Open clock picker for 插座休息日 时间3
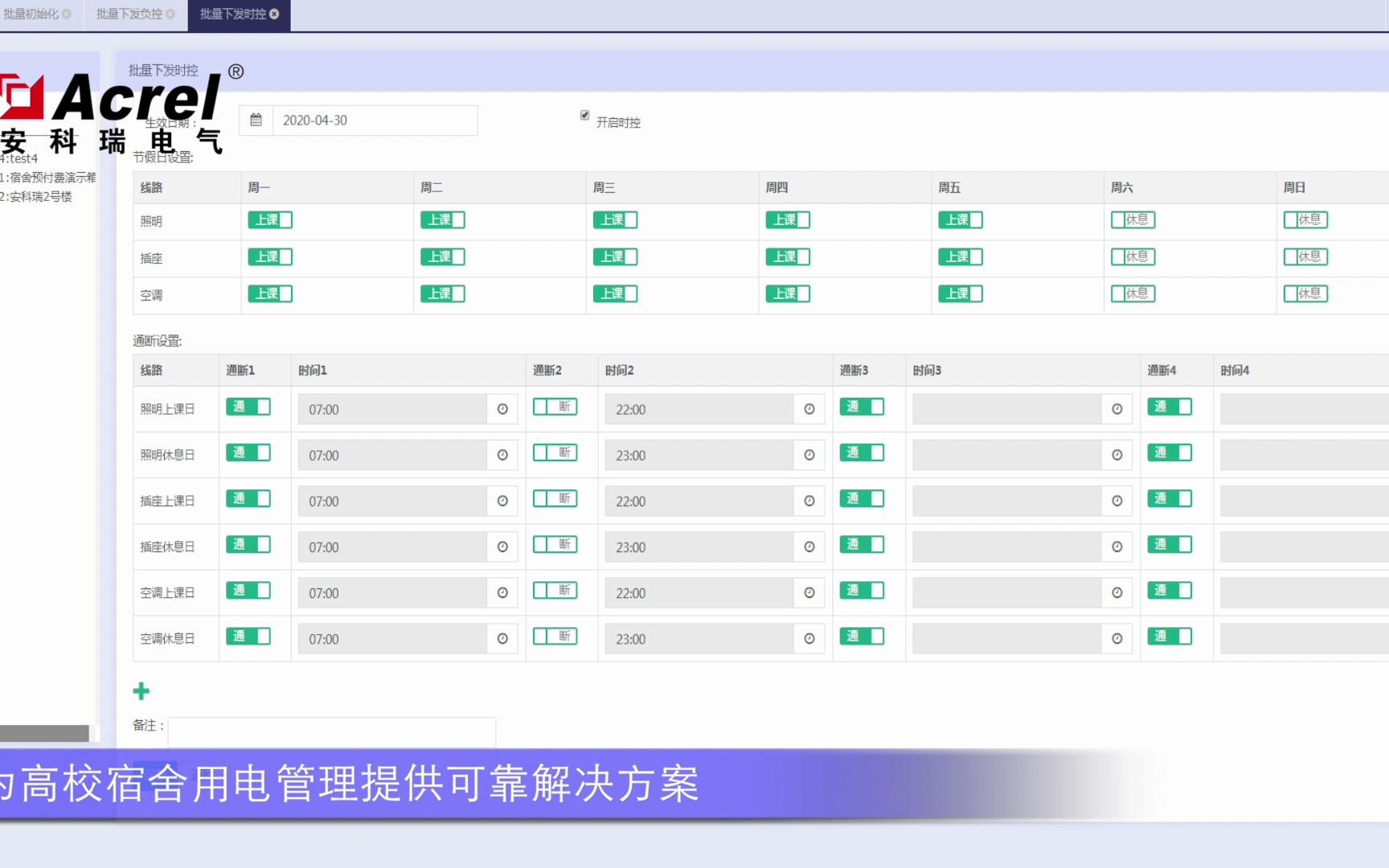 [1117, 547]
